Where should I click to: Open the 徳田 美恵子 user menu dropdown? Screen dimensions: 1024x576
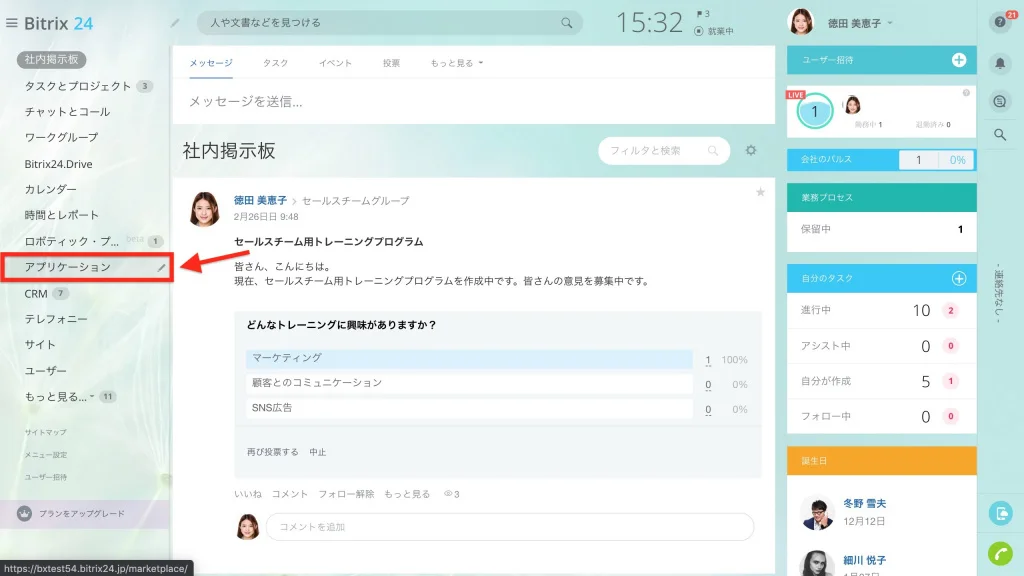click(860, 24)
